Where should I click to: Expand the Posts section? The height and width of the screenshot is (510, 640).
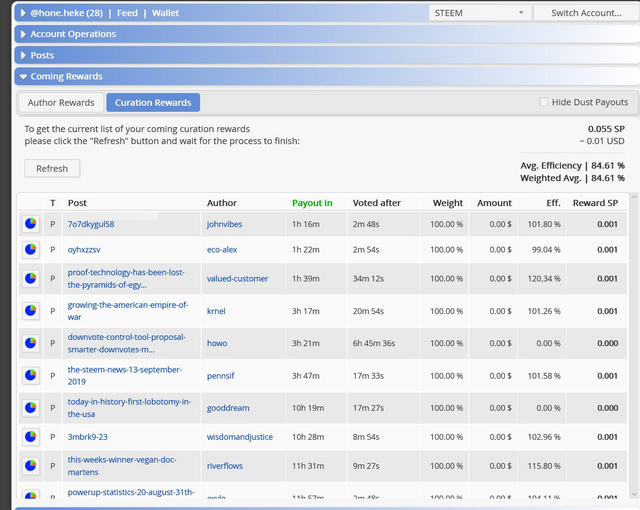coord(42,55)
